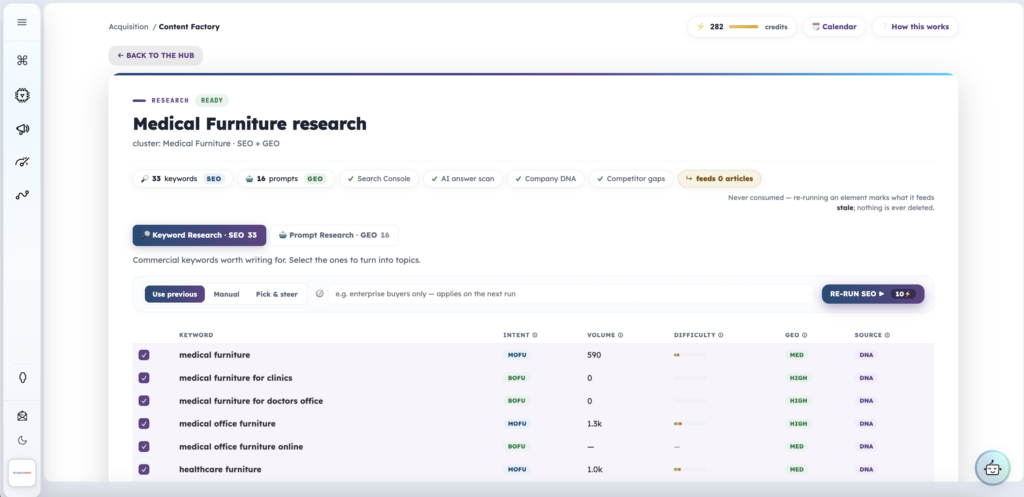The image size is (1024, 497).
Task: Click DNA source badge in 'healthcare furniture' row
Action: coord(866,469)
